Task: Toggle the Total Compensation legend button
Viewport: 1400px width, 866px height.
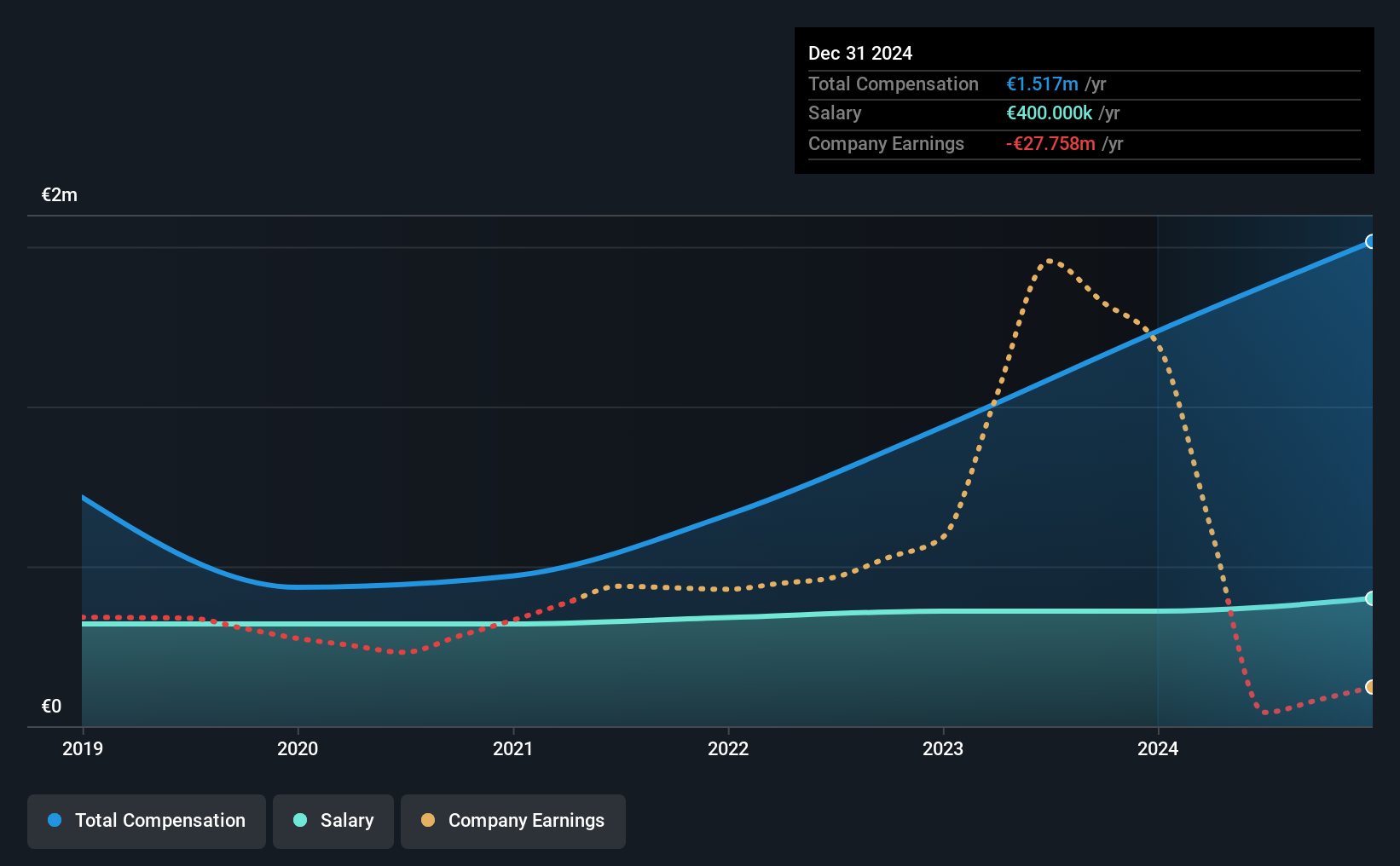Action: coord(146,821)
